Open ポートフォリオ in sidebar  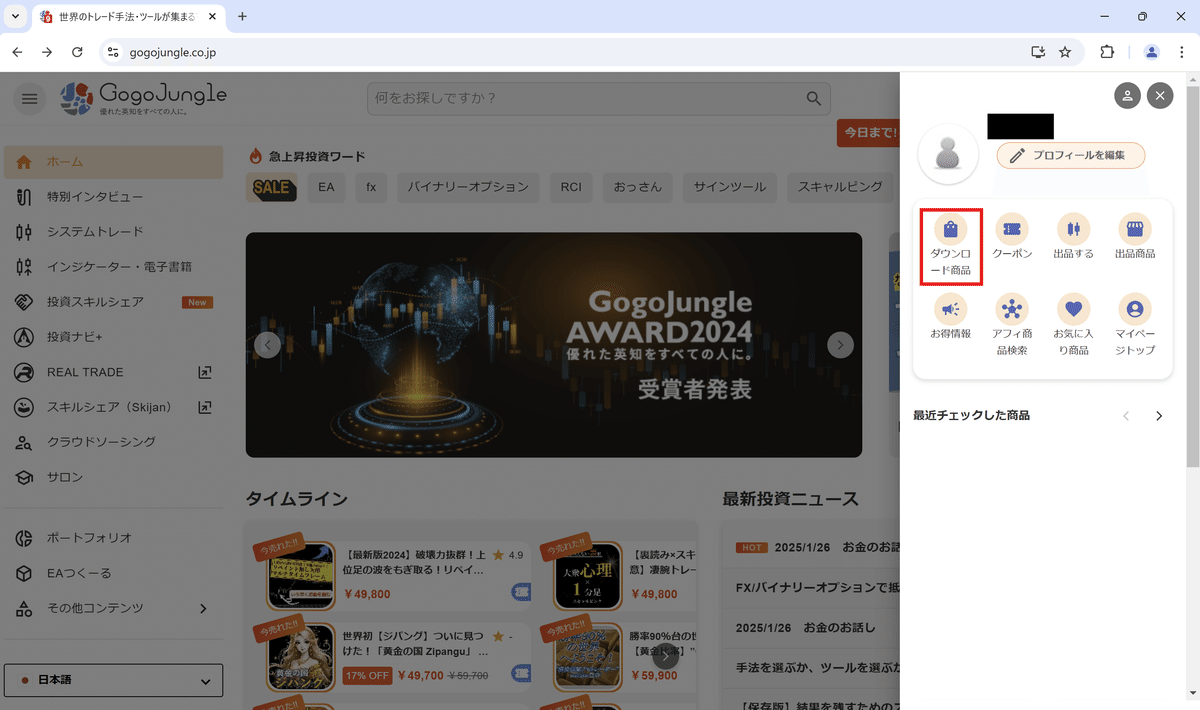pos(114,538)
